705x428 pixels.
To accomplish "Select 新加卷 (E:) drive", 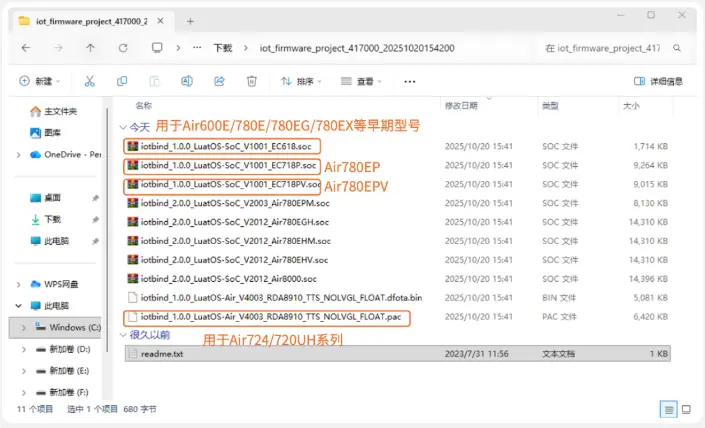I will [62, 370].
